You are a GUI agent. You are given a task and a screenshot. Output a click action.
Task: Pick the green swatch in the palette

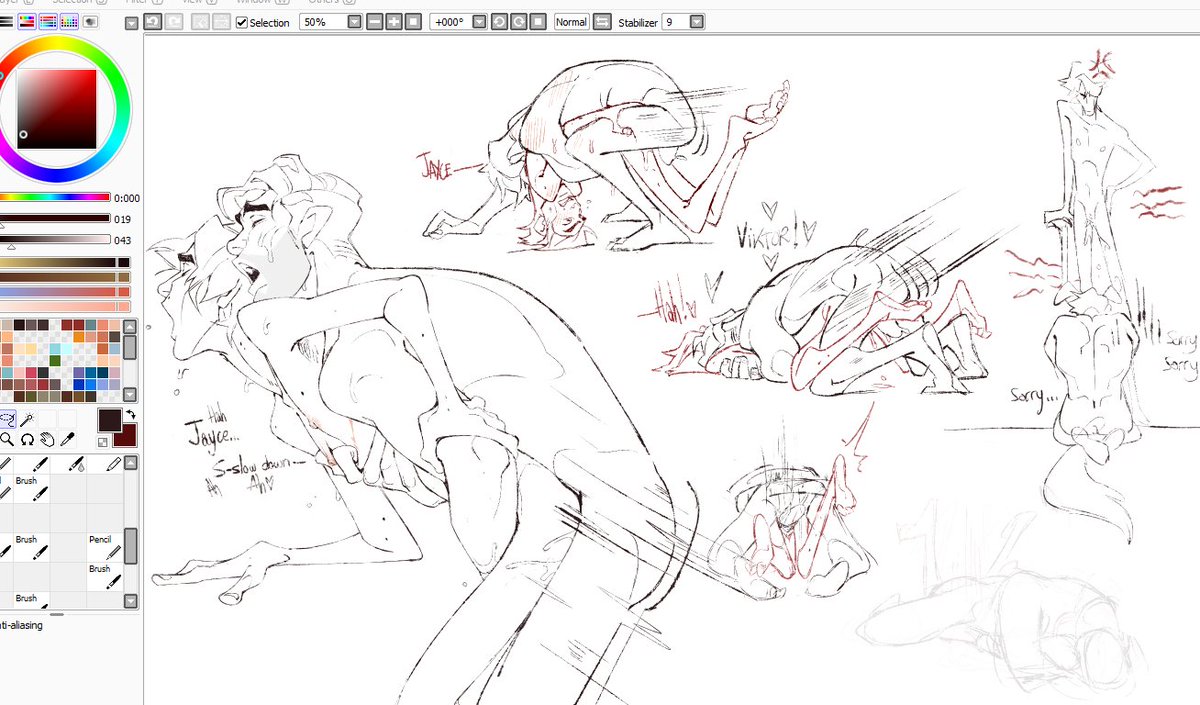[x=56, y=361]
